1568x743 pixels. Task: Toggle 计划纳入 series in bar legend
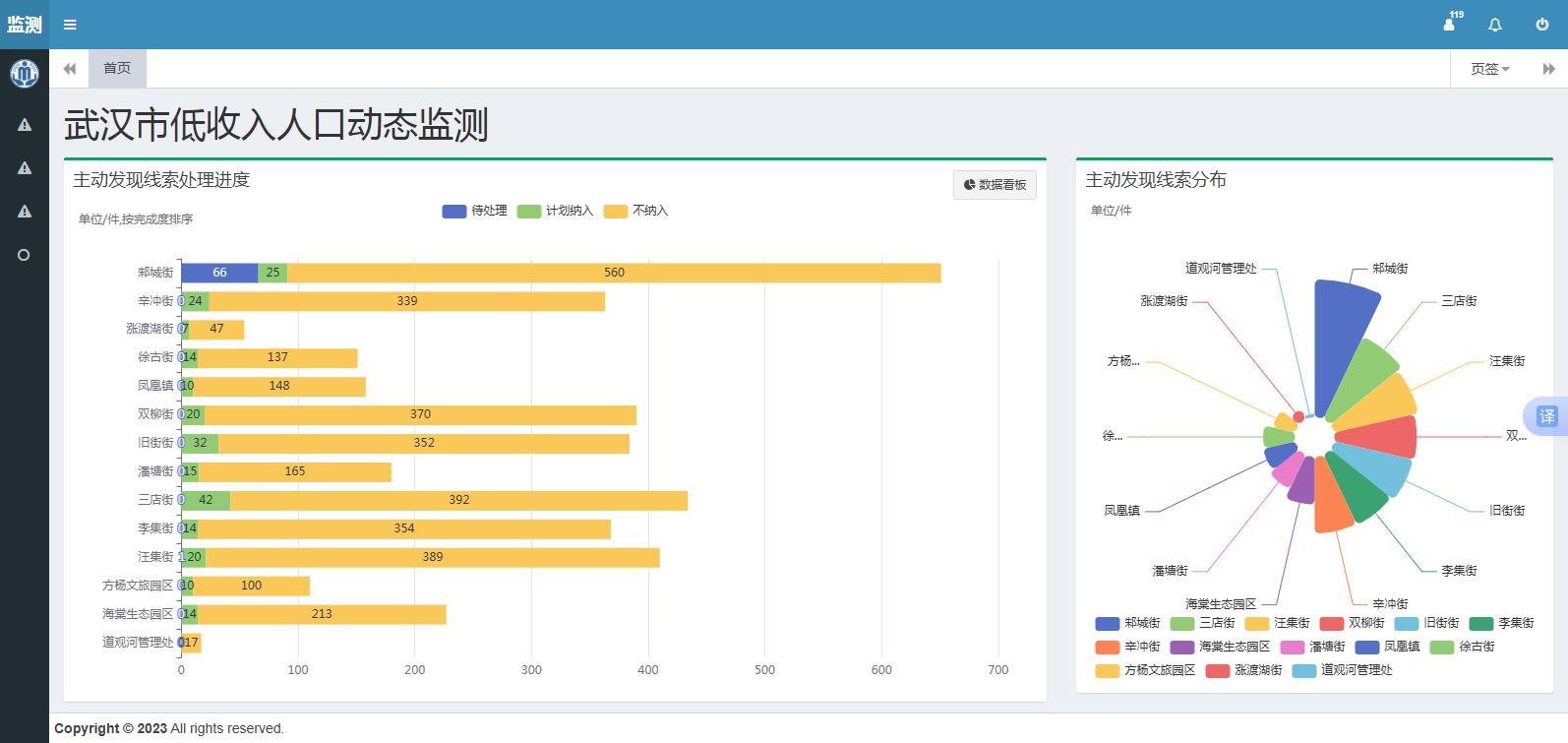pos(556,211)
